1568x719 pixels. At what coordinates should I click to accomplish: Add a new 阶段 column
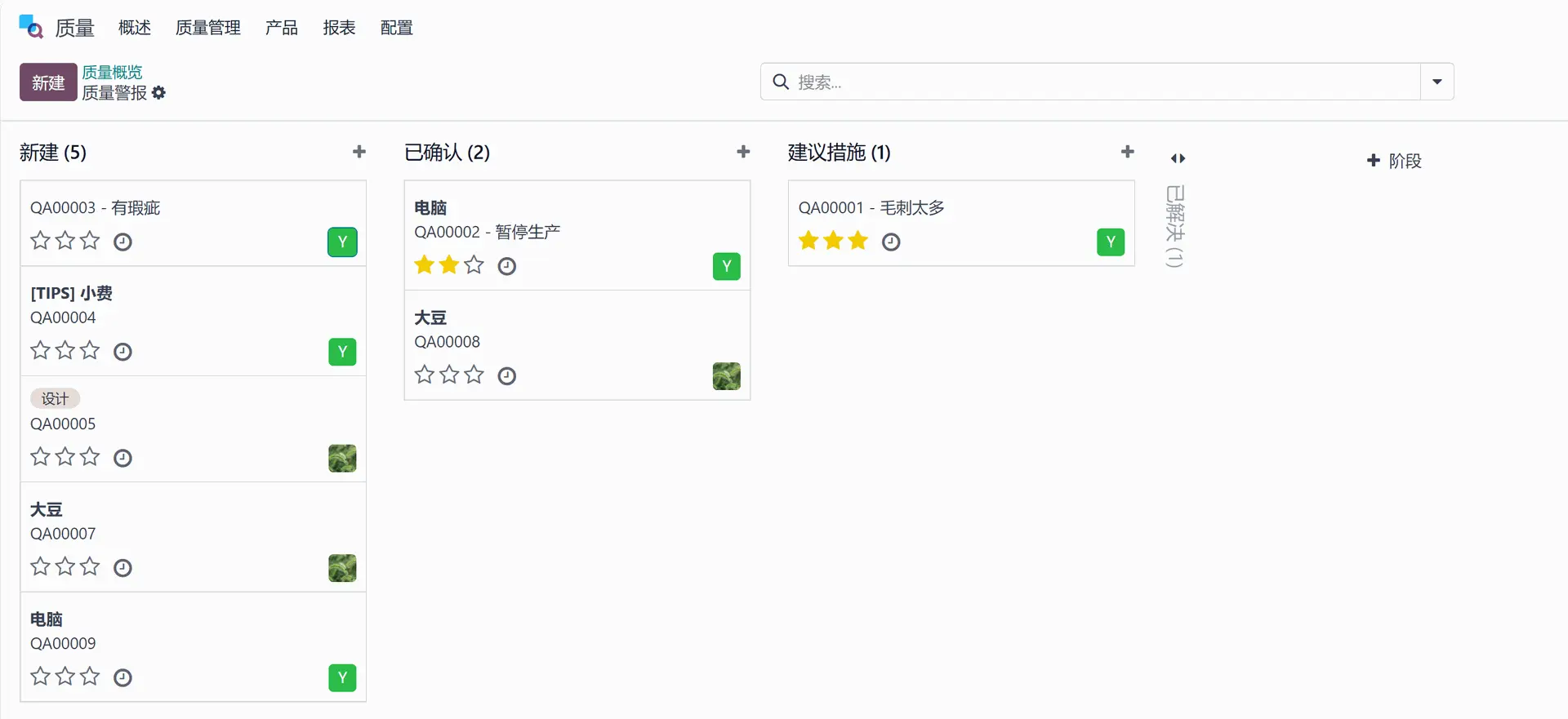pos(1394,161)
